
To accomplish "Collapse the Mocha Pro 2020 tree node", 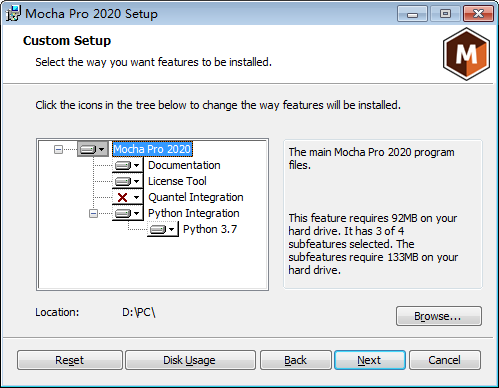I will click(58, 149).
